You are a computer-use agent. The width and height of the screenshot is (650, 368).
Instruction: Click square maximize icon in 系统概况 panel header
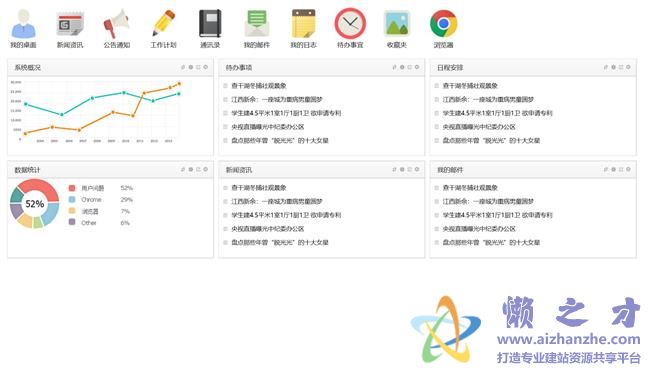pos(198,67)
